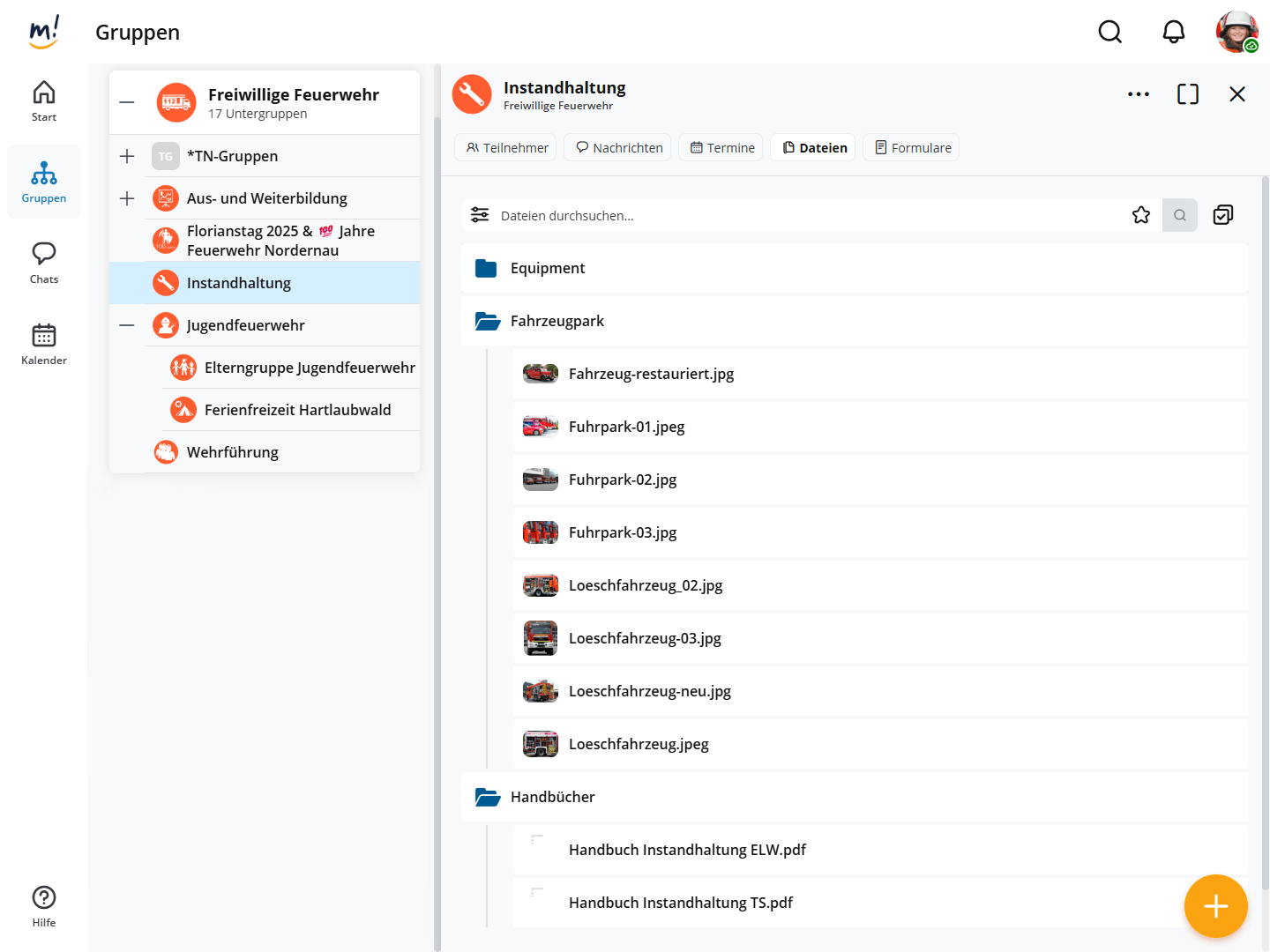Select the Wehrführung group
Image resolution: width=1270 pixels, height=952 pixels.
pyautogui.click(x=233, y=452)
